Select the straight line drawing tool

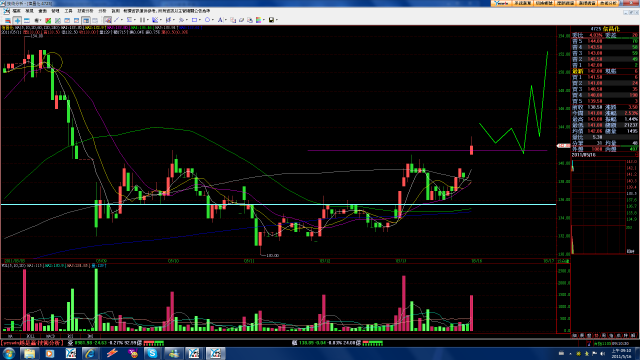[x=116, y=20]
